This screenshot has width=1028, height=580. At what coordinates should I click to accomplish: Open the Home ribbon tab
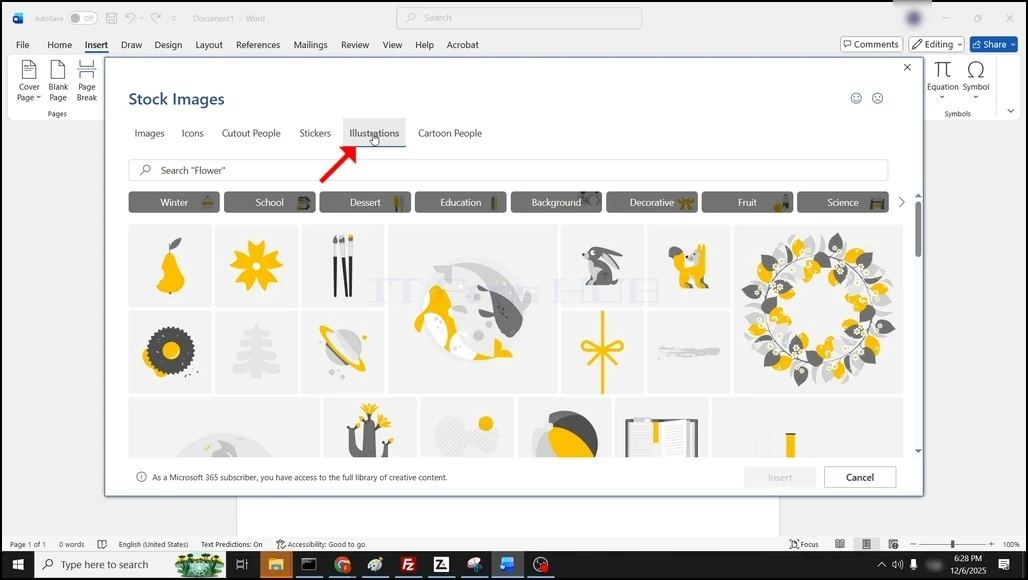(x=60, y=45)
